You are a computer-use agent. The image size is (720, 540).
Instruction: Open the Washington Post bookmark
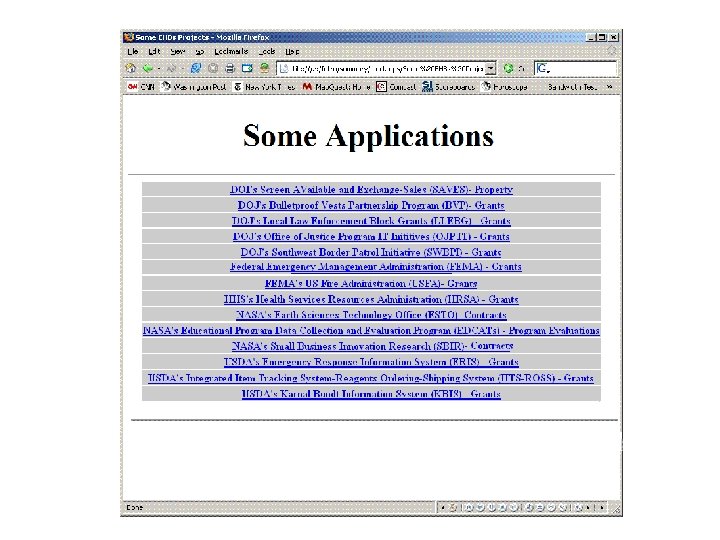(x=194, y=86)
